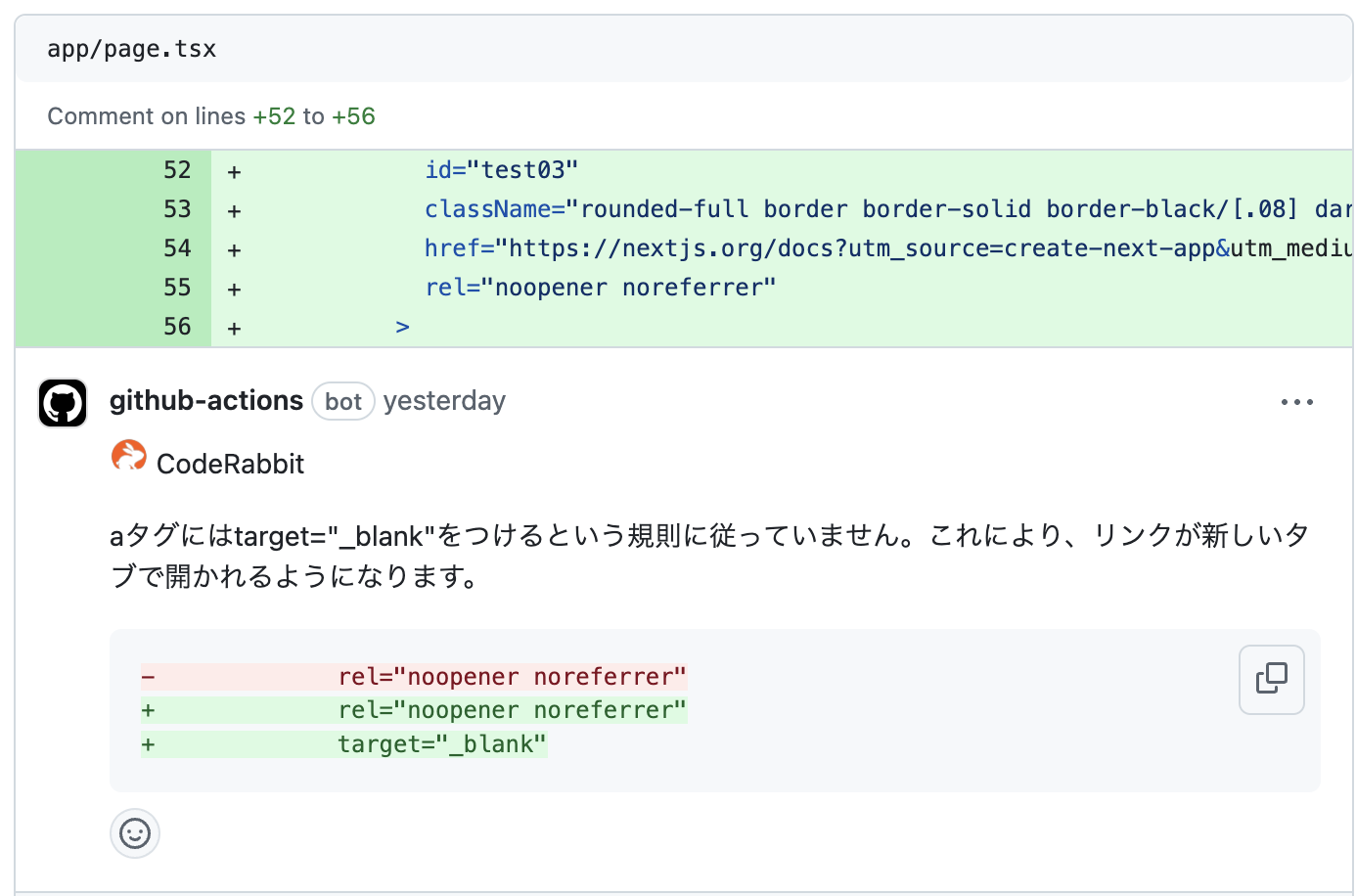Open the comment options kebab menu
Viewport: 1356px width, 896px height.
(1296, 401)
